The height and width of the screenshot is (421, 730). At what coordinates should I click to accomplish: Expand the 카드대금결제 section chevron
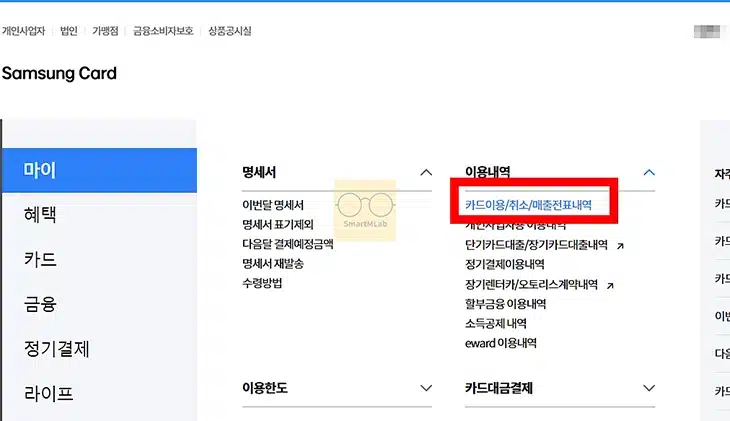649,388
